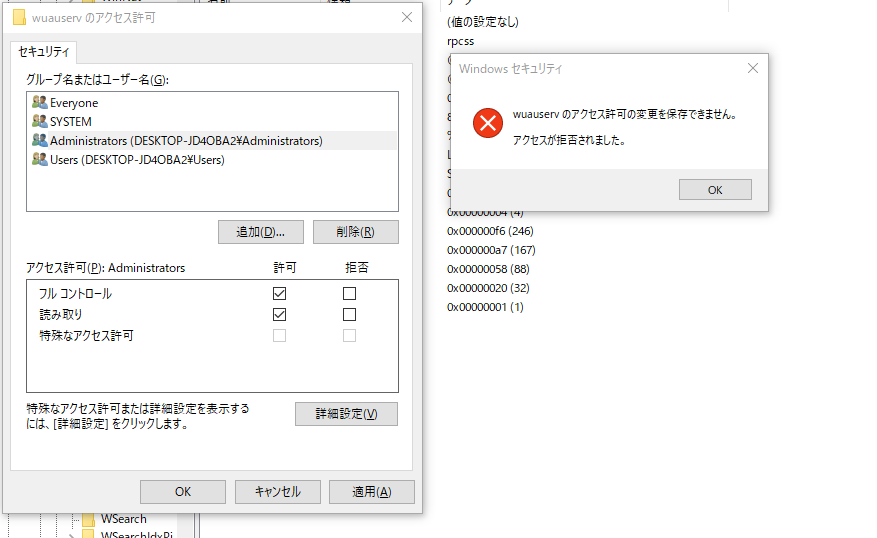Select the Users (DESKTOP-JD4OBA2¥Users) entry
Image resolution: width=877 pixels, height=538 pixels.
[213, 159]
